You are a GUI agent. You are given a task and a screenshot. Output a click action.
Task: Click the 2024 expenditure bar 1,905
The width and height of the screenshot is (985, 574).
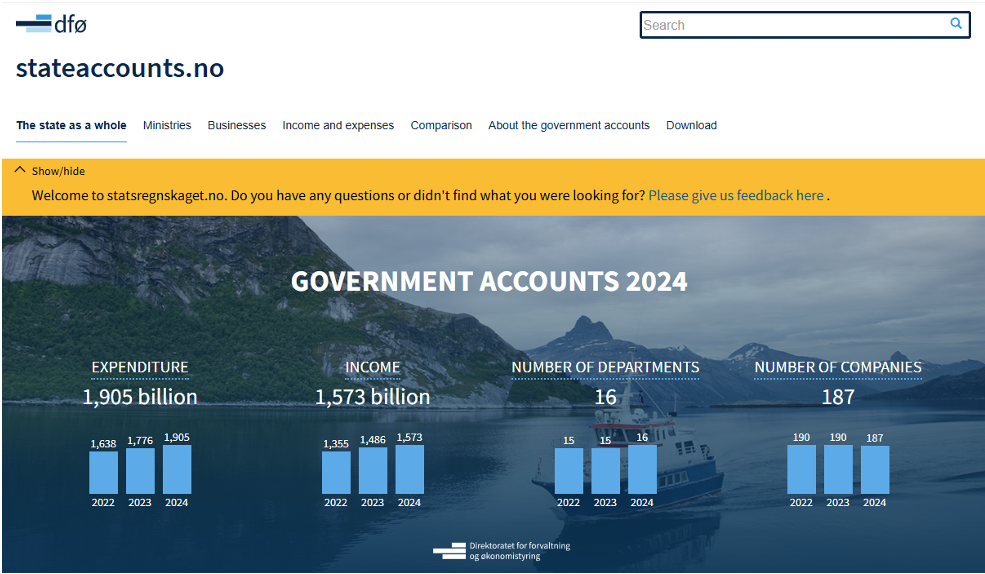[177, 469]
